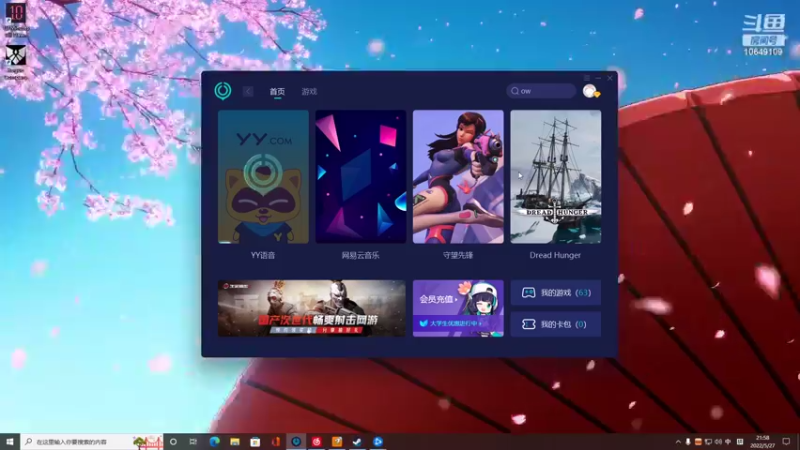The image size is (800, 450).
Task: Open the Windows Start menu
Action: (10, 441)
